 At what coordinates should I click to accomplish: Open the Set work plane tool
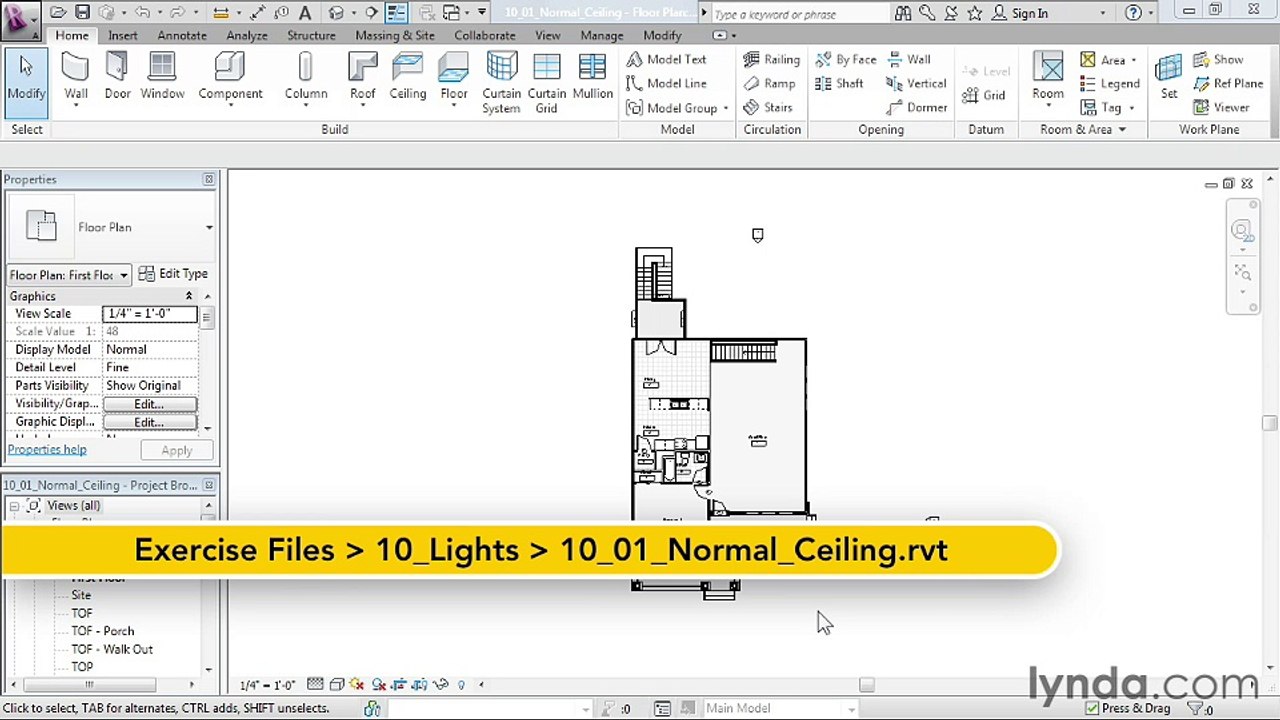pyautogui.click(x=1168, y=78)
